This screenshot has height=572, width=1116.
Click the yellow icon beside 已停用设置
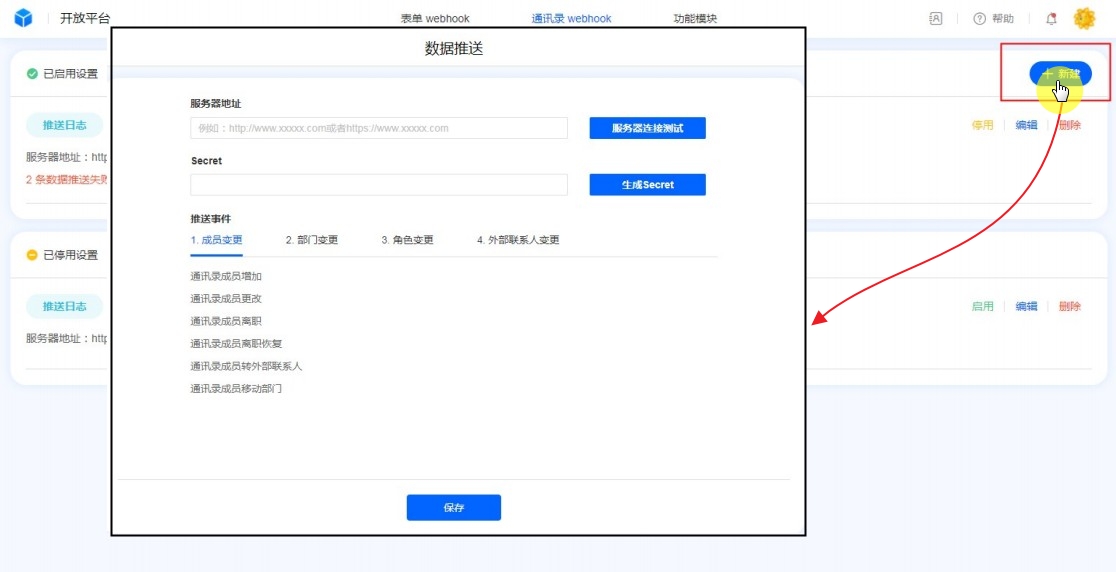click(x=32, y=255)
